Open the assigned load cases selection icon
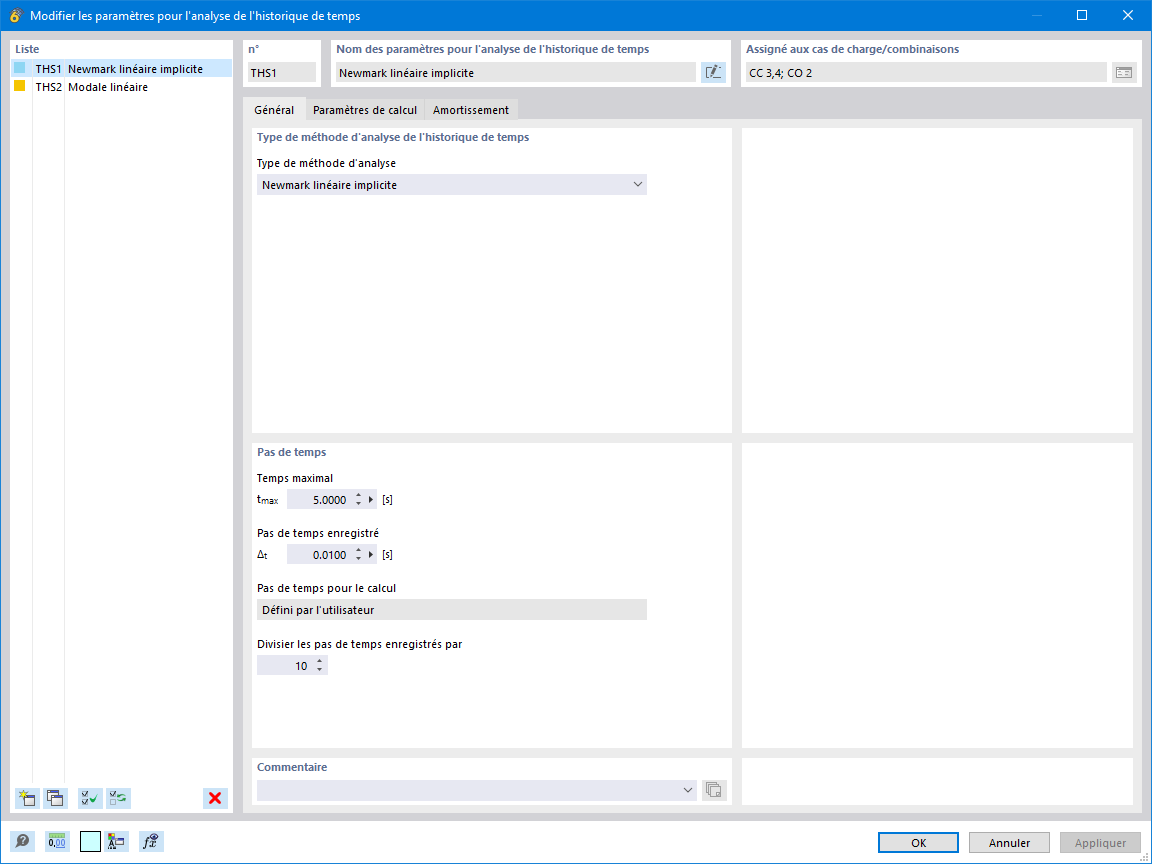This screenshot has width=1152, height=864. (1123, 72)
